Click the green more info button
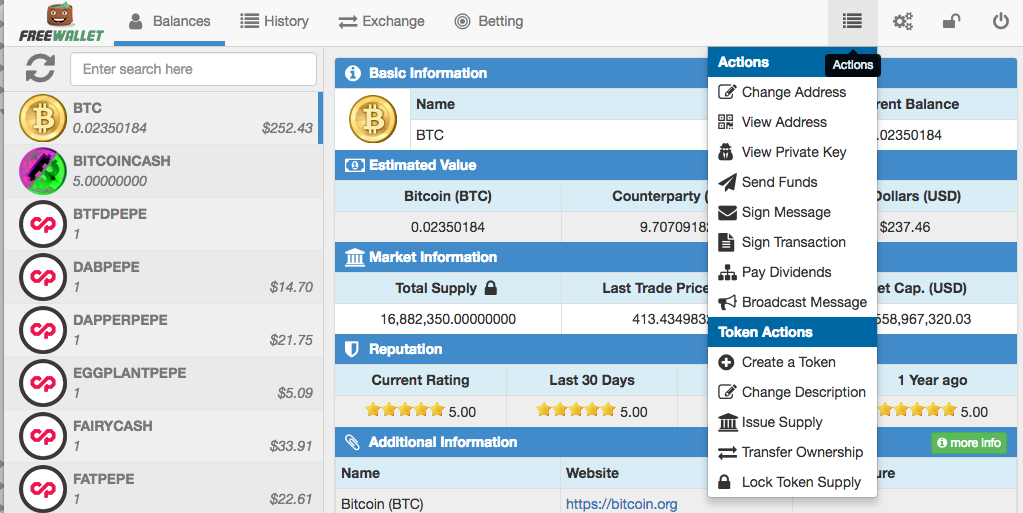The image size is (1023, 513). tap(969, 443)
